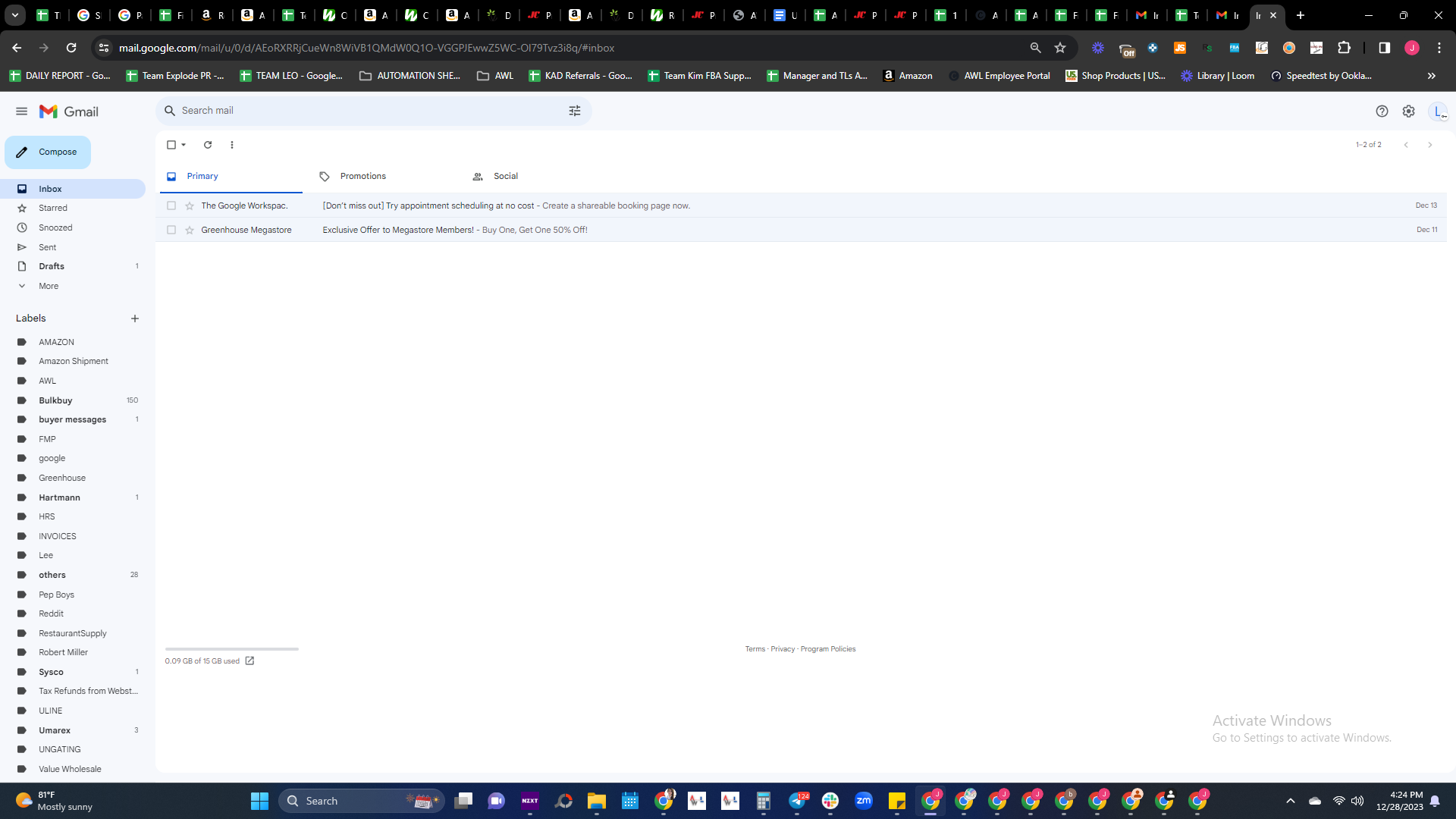Open Gmail settings gear
1456x819 pixels.
pos(1408,111)
